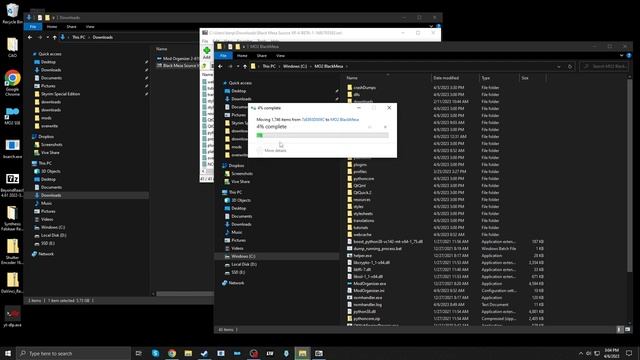The image size is (640, 360).
Task: Expand the ribbon in MO2 BlackMesa window
Action: [622, 56]
